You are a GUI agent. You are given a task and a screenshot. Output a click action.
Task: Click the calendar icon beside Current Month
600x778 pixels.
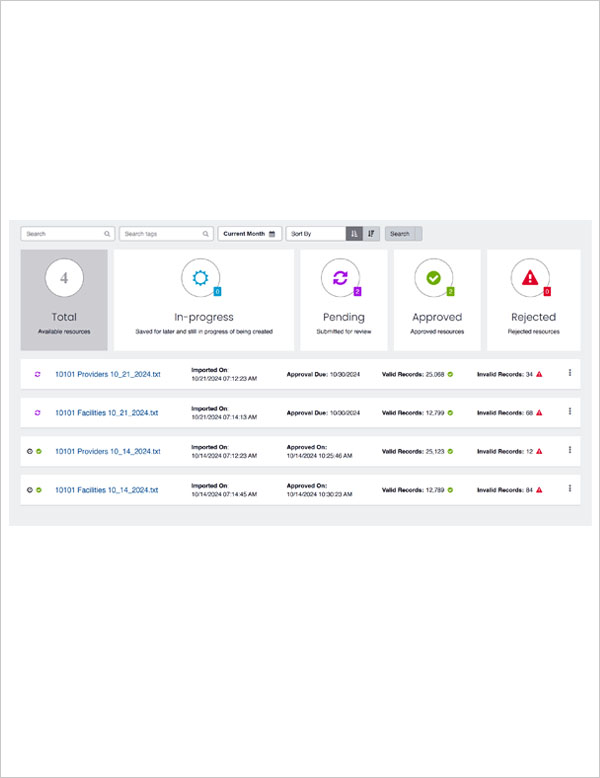pos(272,234)
